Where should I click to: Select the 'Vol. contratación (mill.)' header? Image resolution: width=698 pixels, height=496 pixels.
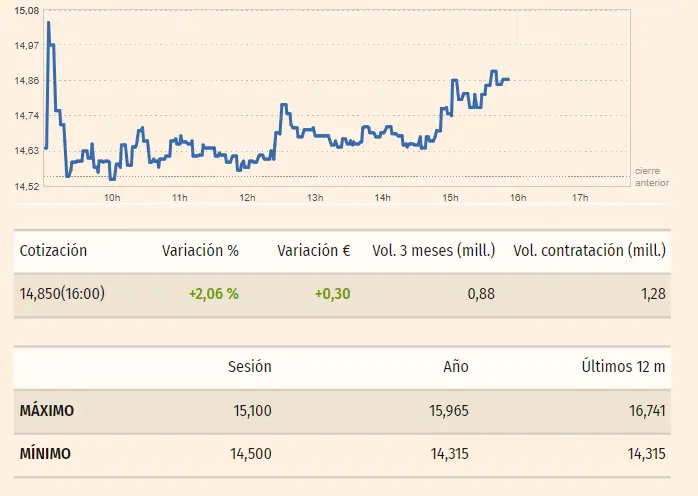coord(589,251)
